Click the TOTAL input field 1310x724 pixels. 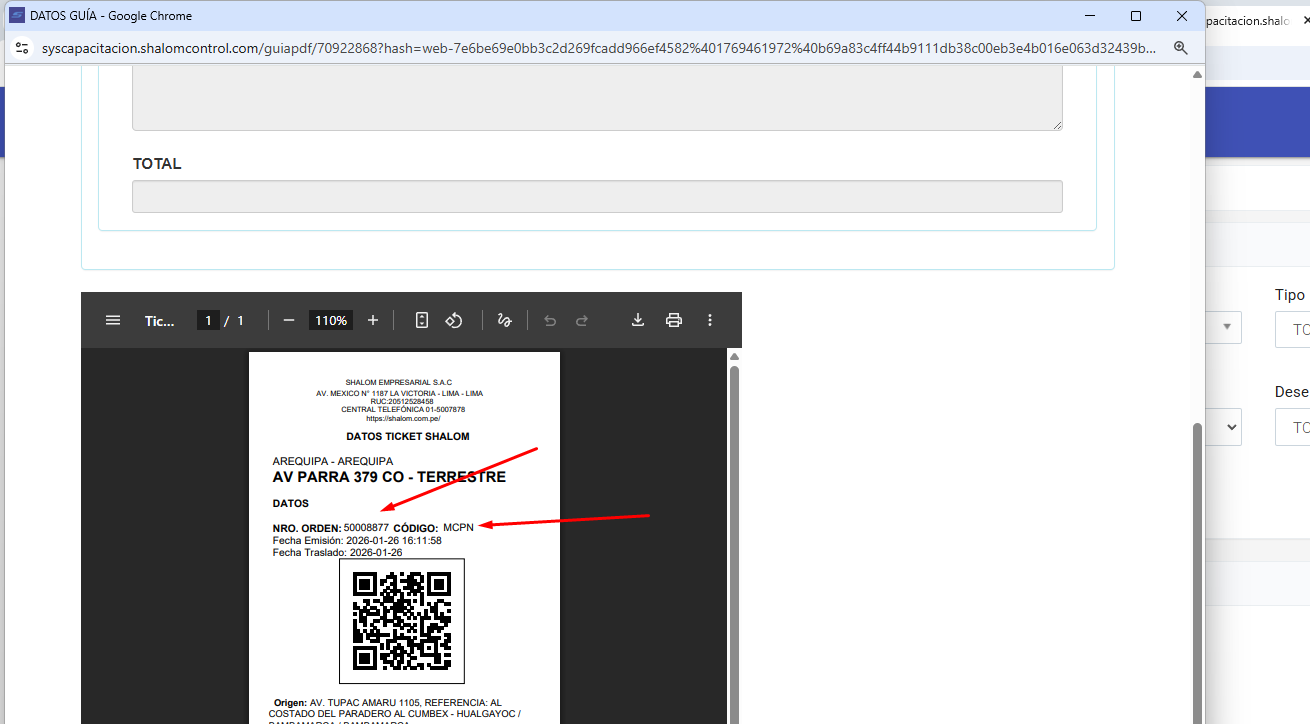tap(597, 197)
